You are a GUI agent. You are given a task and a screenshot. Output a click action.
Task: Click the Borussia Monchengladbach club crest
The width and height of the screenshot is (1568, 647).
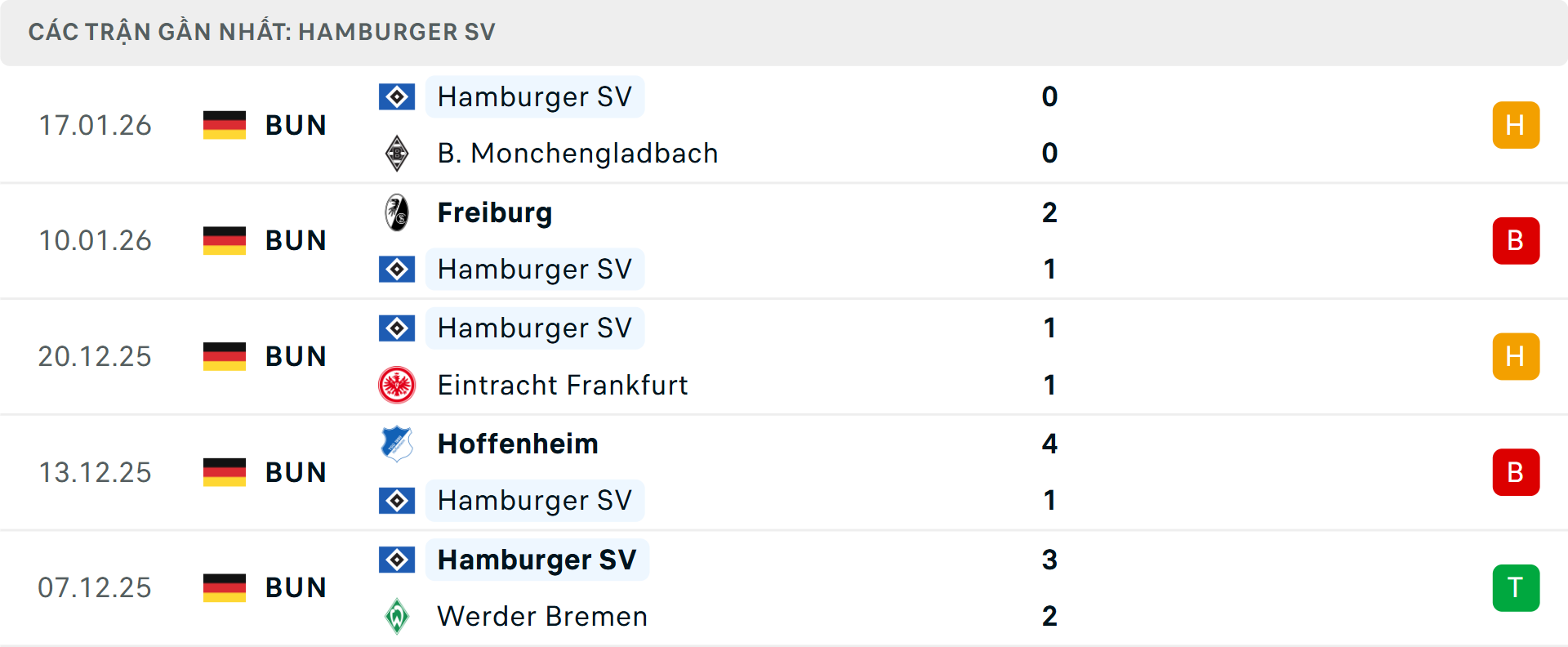pos(397,154)
